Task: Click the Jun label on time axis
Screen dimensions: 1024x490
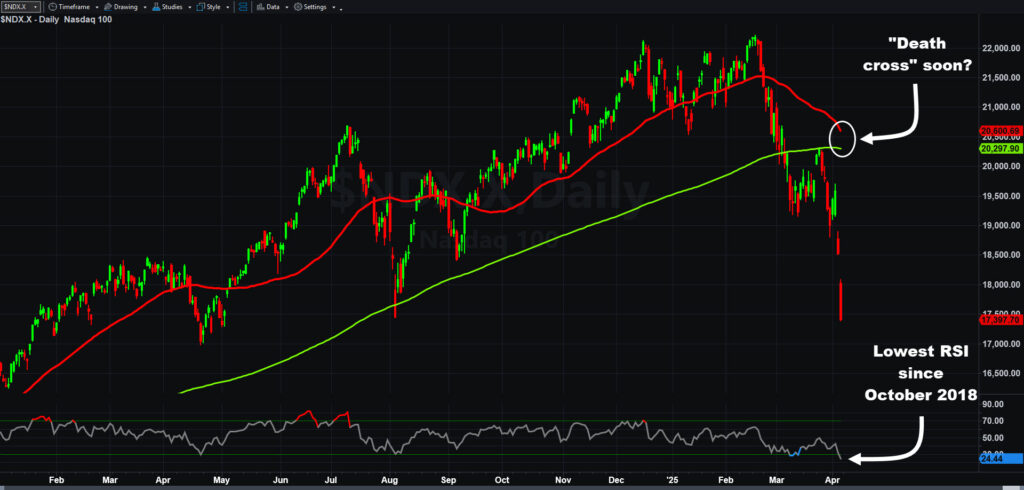Action: [x=281, y=479]
